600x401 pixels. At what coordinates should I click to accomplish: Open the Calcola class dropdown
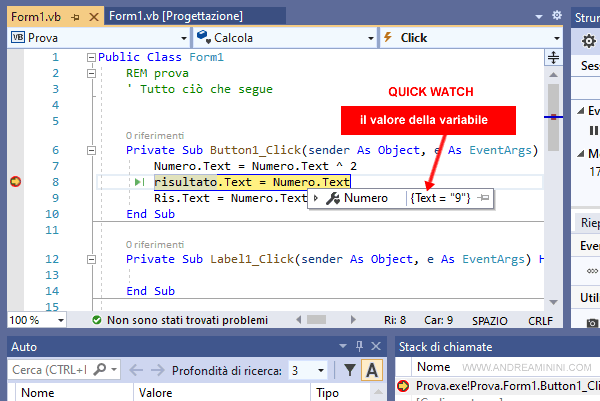[282, 38]
